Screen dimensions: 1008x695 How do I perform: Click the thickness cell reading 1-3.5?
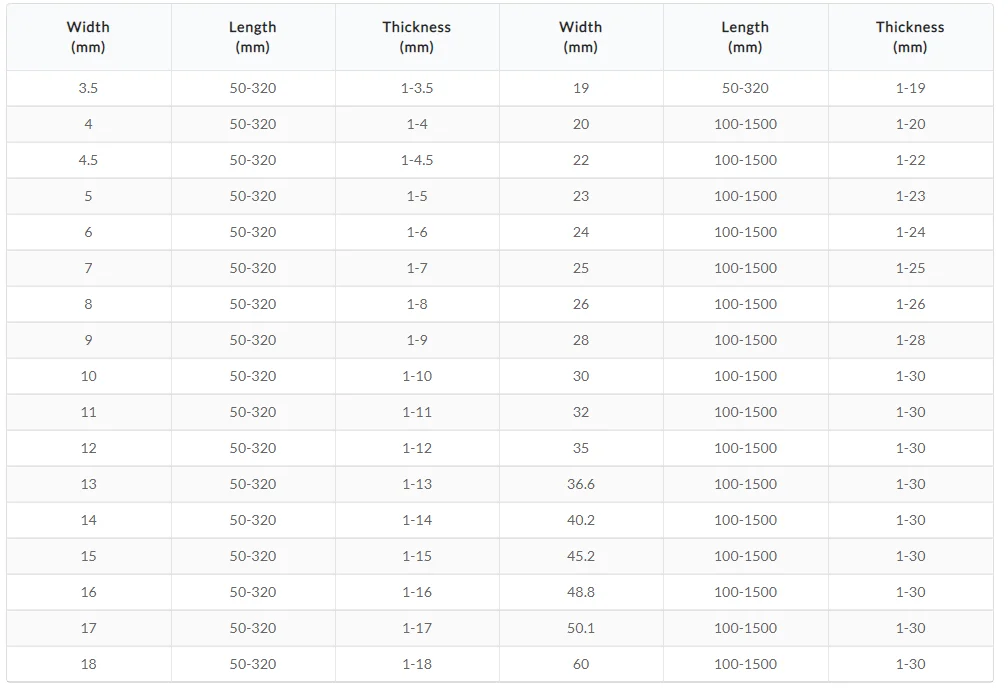417,88
